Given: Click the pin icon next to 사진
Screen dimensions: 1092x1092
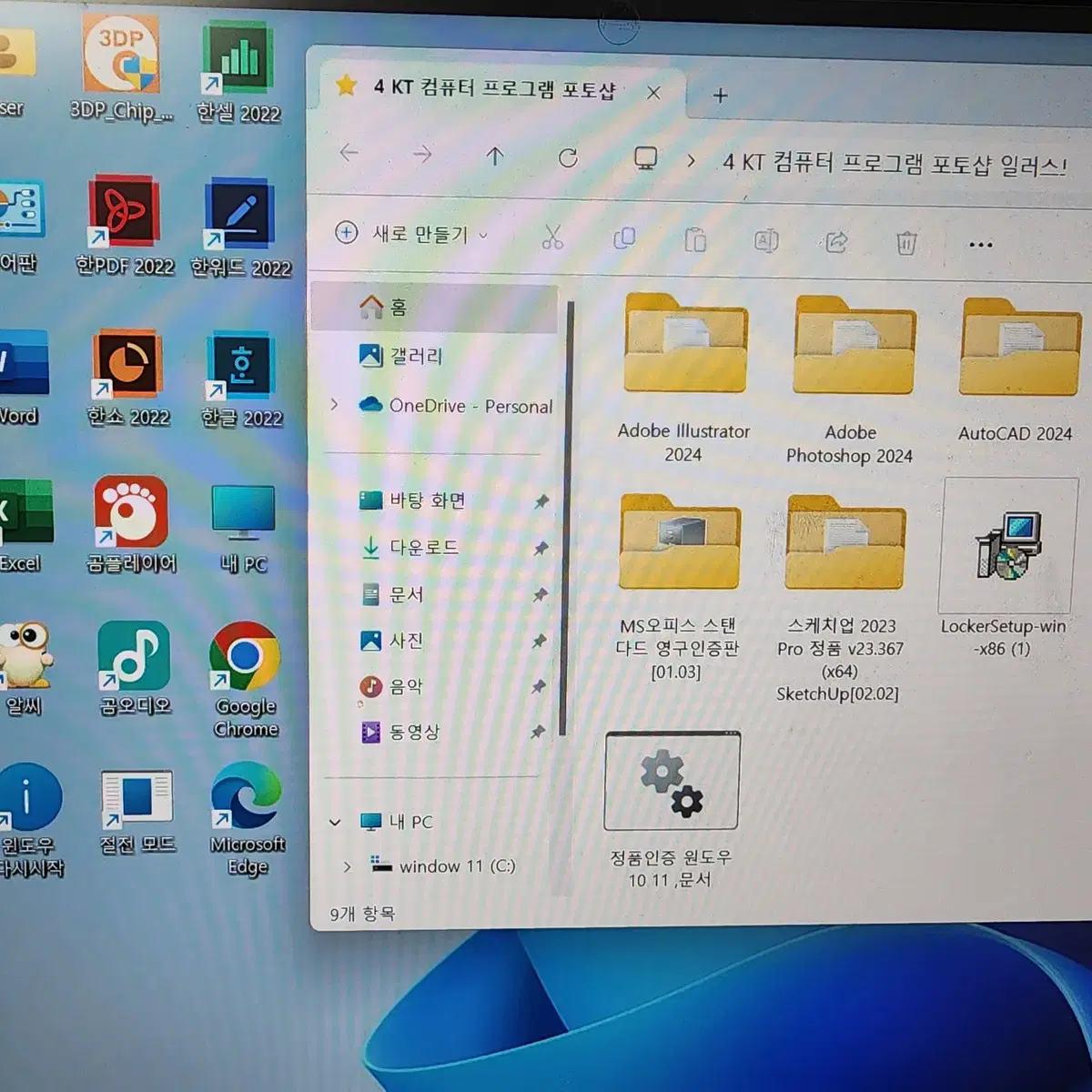Looking at the screenshot, I should point(539,641).
